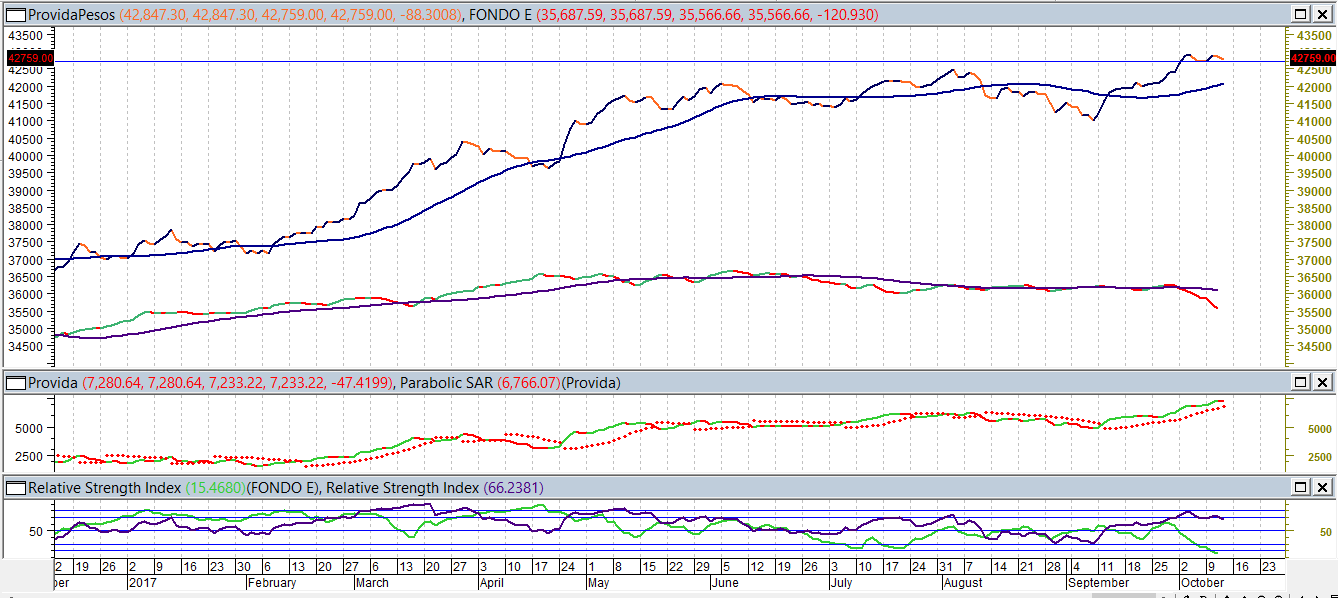Select the ProvidaPesos title label

click(x=73, y=15)
